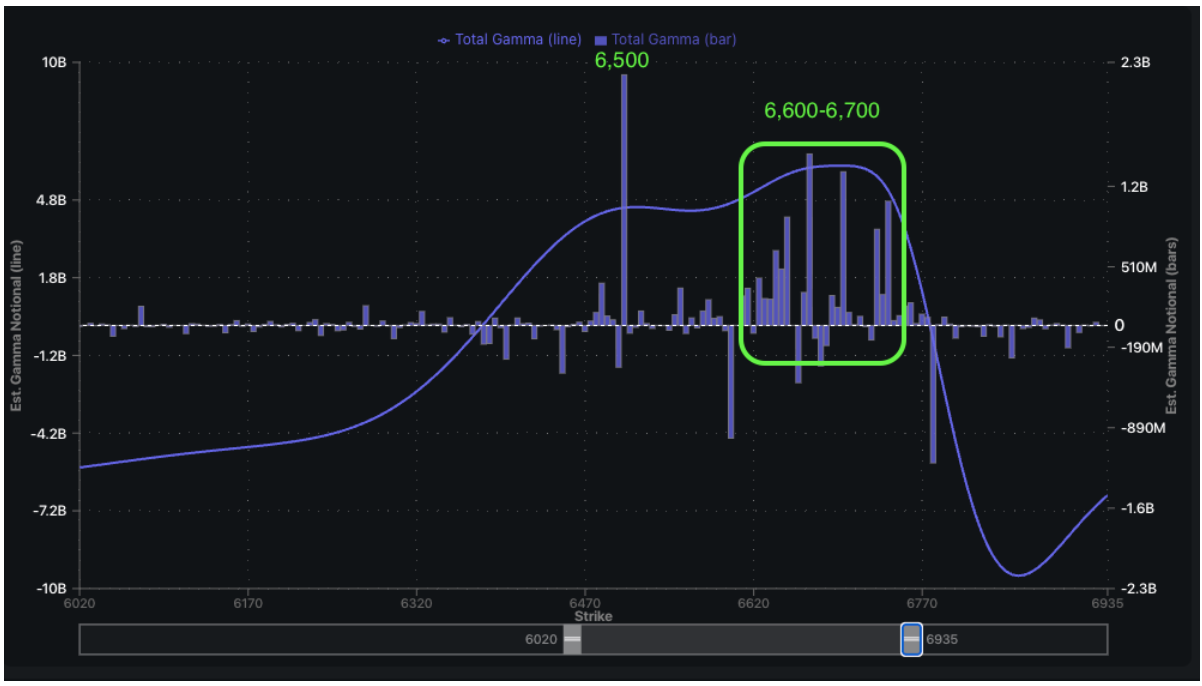1202x686 pixels.
Task: Toggle the Total Gamma (bar) legend entry
Action: 665,40
